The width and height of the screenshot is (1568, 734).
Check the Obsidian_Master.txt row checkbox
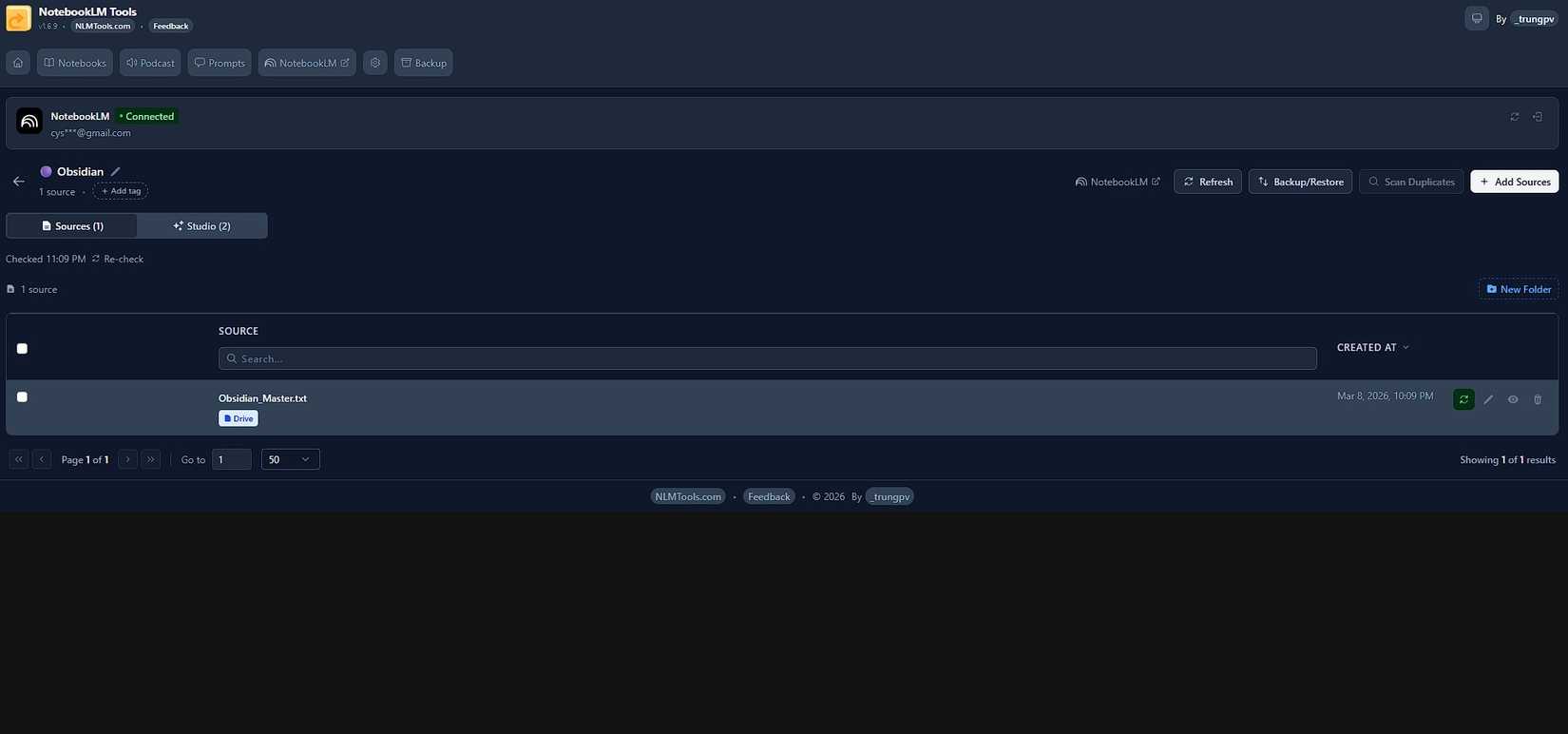click(x=22, y=397)
